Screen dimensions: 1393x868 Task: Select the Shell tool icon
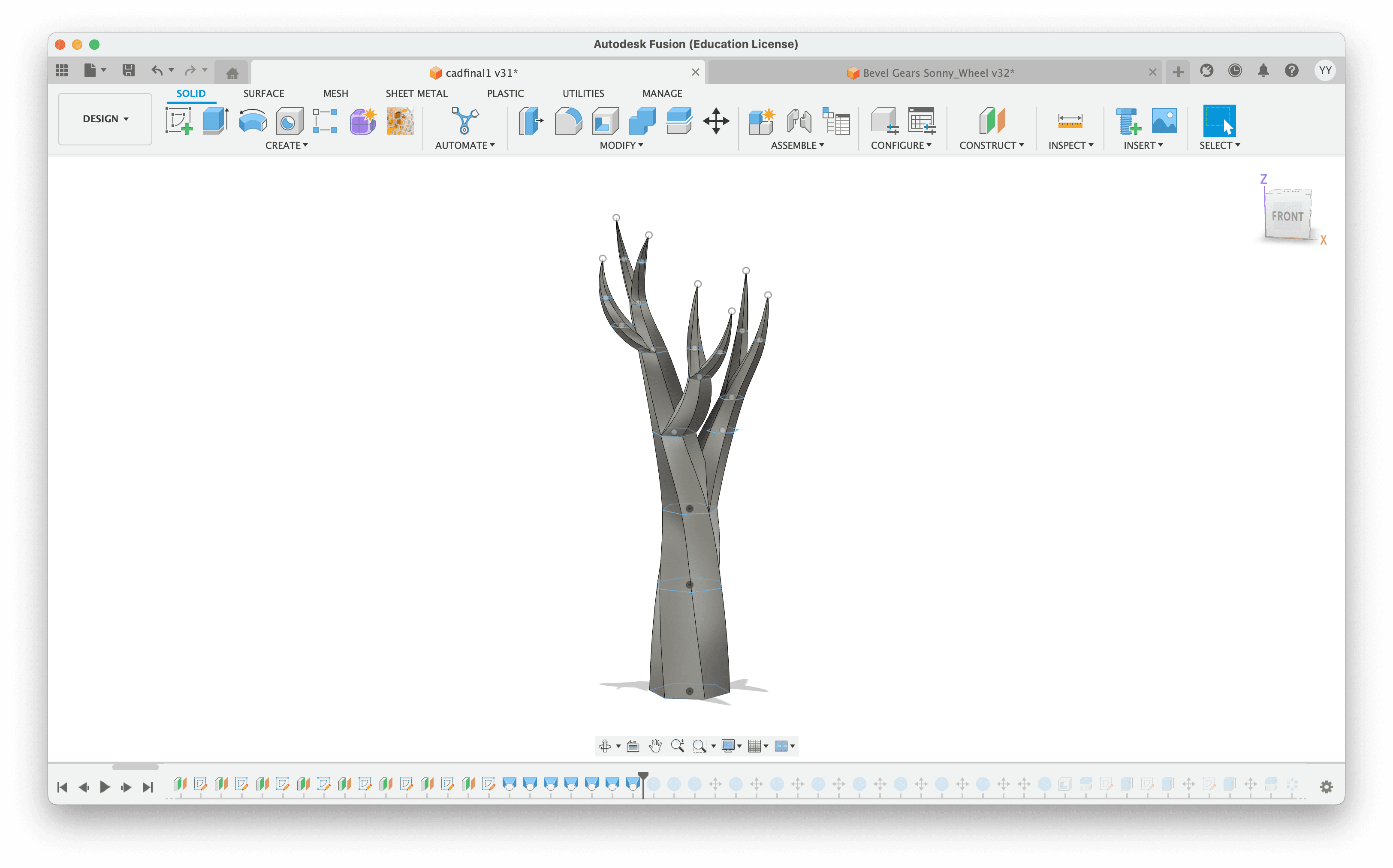(605, 121)
